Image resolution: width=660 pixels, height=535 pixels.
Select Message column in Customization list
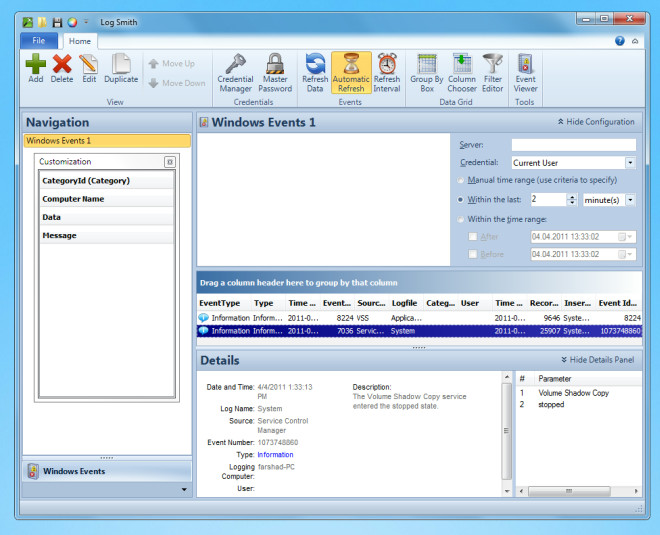coord(106,235)
